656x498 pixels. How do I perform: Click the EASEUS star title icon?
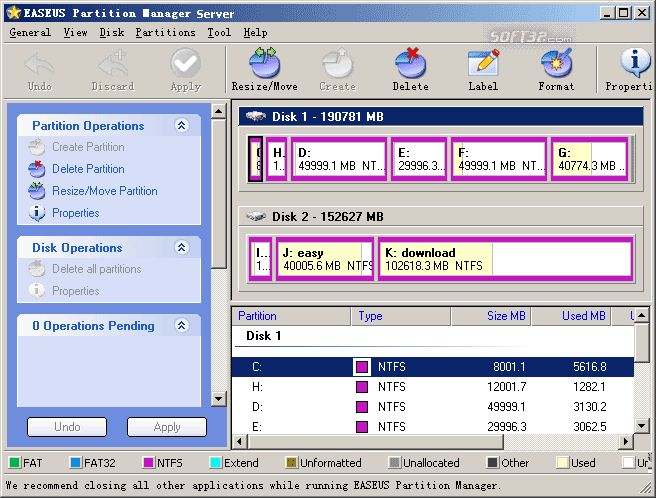(x=13, y=13)
